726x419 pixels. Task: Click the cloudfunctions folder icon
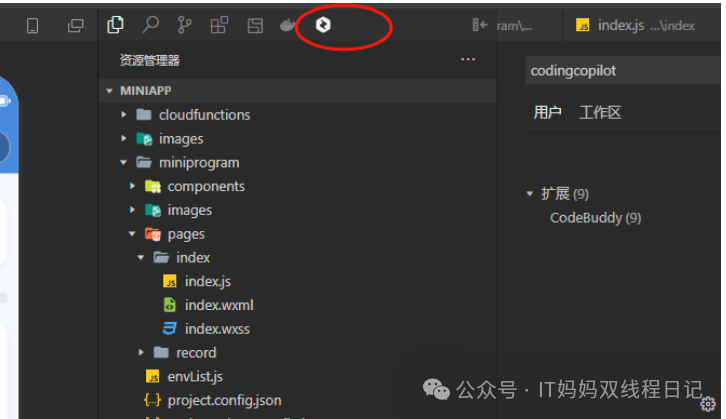coord(144,114)
